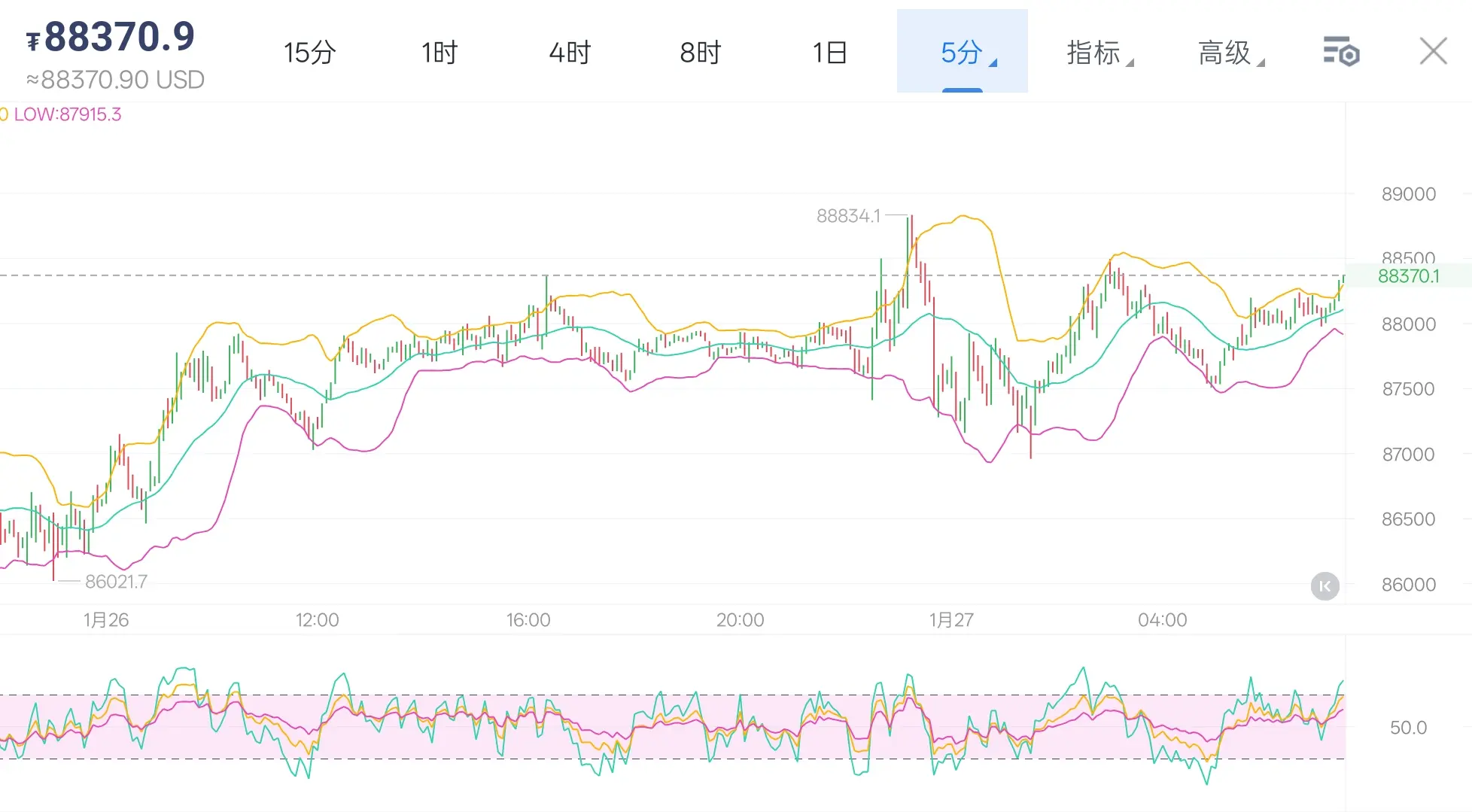Click the 87500 price axis label
The height and width of the screenshot is (812, 1472).
pyautogui.click(x=1408, y=389)
